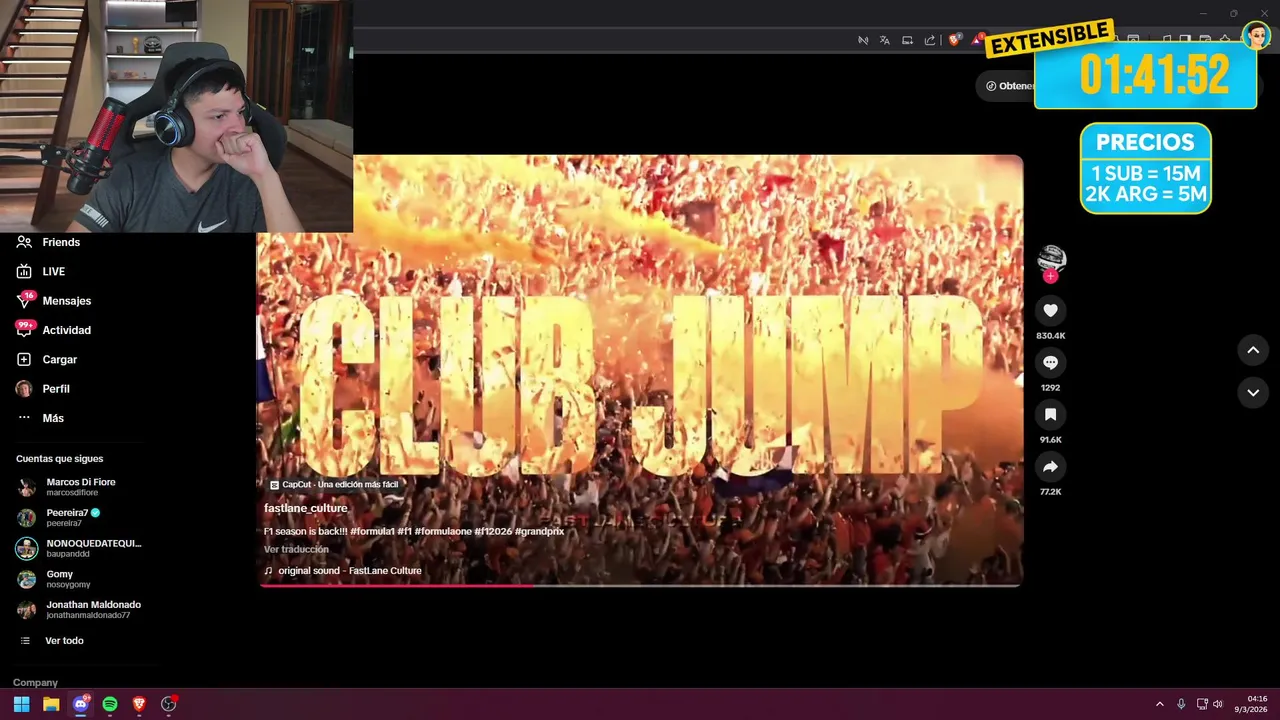Open Discord from taskbar
1280x720 pixels.
click(x=81, y=704)
